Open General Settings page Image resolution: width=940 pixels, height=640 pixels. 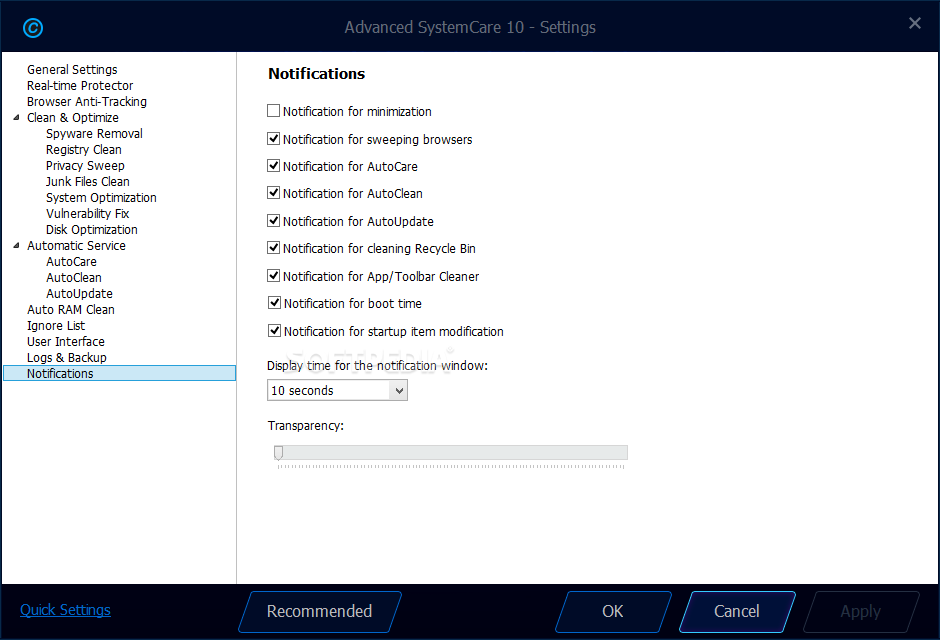pyautogui.click(x=72, y=70)
